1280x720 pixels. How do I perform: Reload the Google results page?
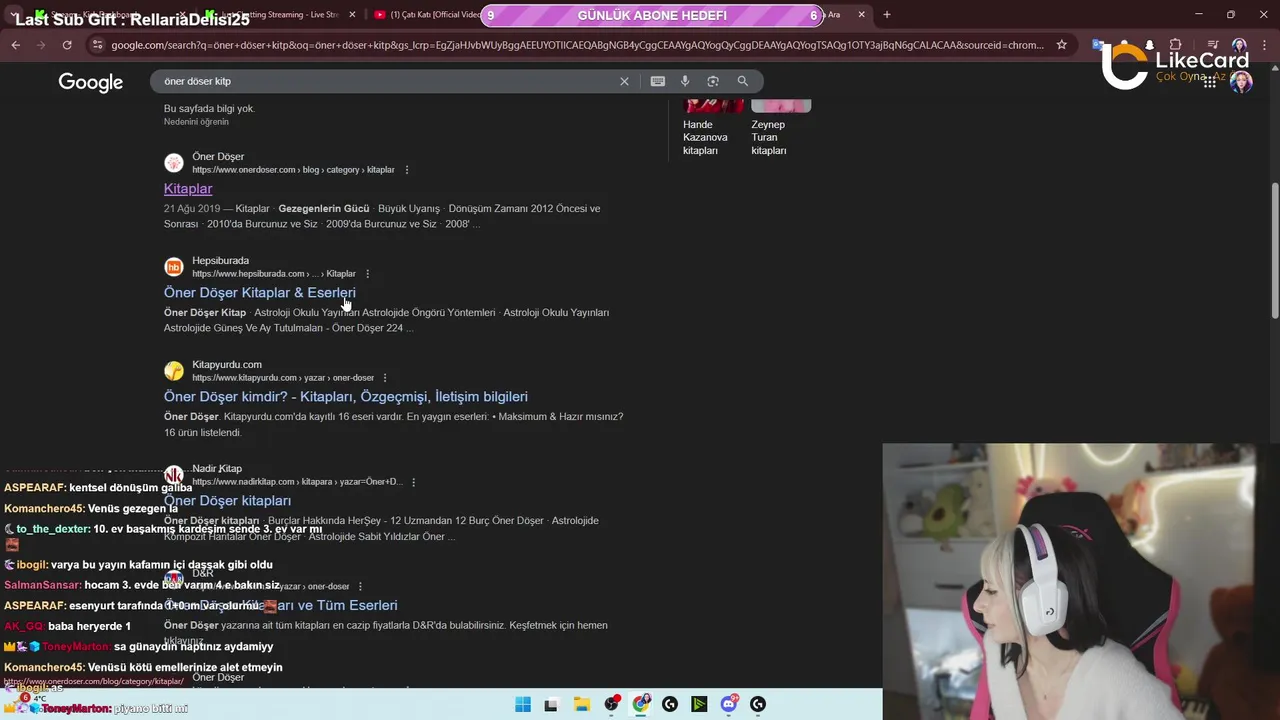point(67,45)
